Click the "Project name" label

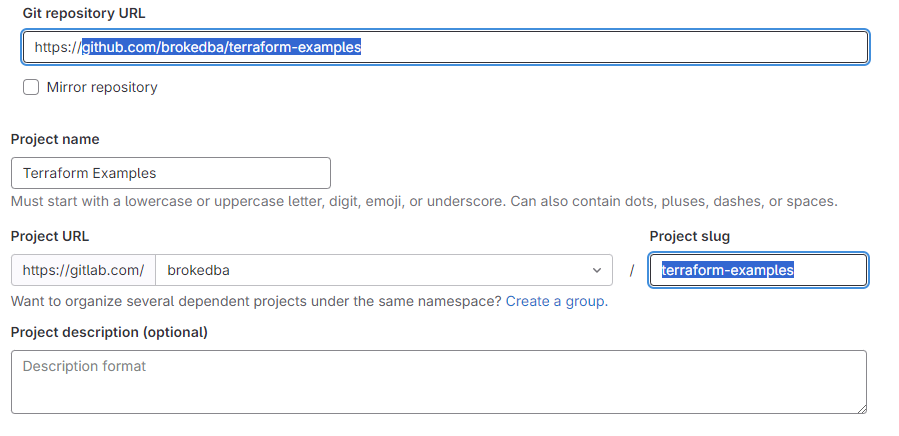tap(55, 139)
